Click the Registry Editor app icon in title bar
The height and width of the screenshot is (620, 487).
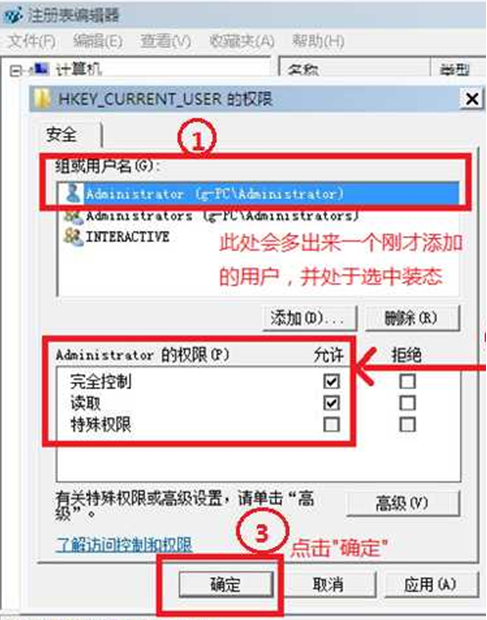[13, 14]
